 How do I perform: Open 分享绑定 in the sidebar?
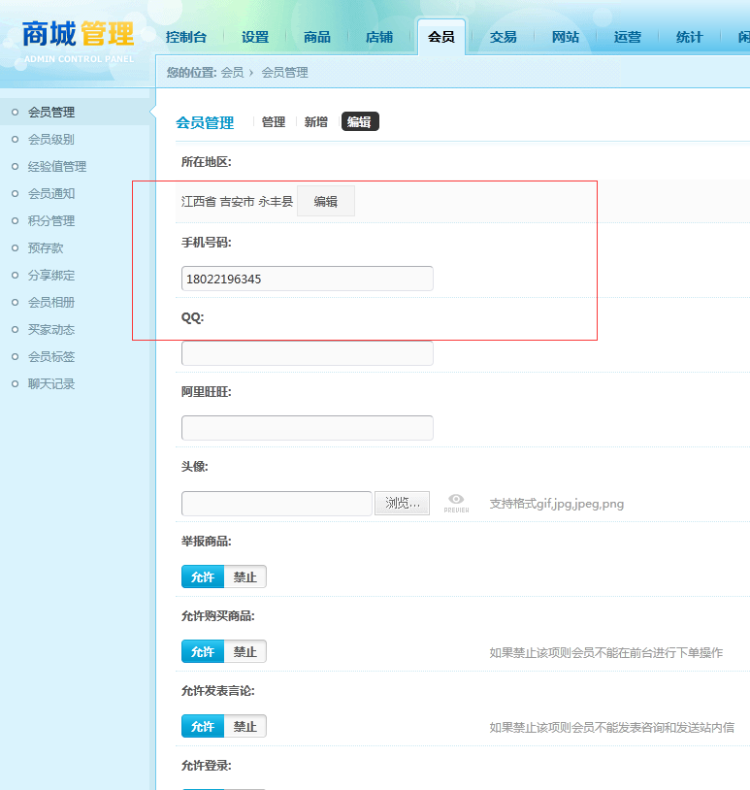coord(51,275)
